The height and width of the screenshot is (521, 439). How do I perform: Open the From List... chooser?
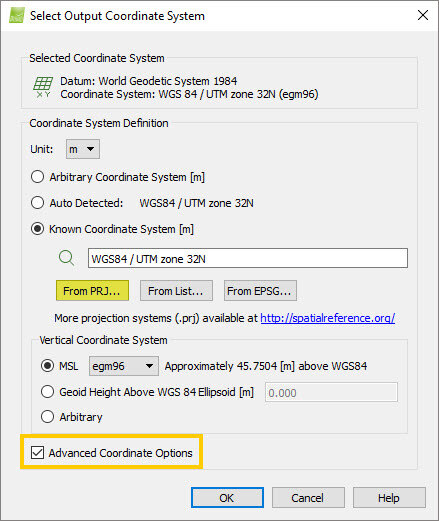coord(176,291)
